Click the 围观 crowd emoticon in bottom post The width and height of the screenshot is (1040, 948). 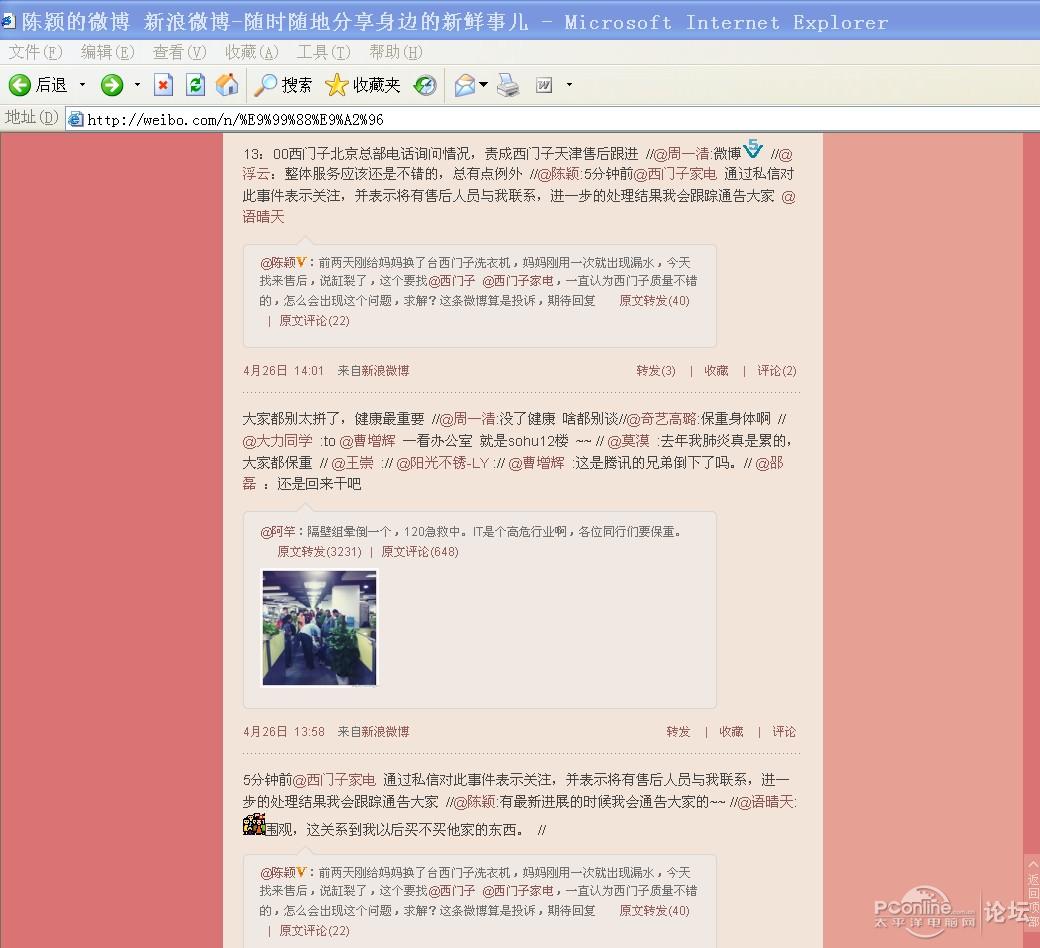coord(254,825)
